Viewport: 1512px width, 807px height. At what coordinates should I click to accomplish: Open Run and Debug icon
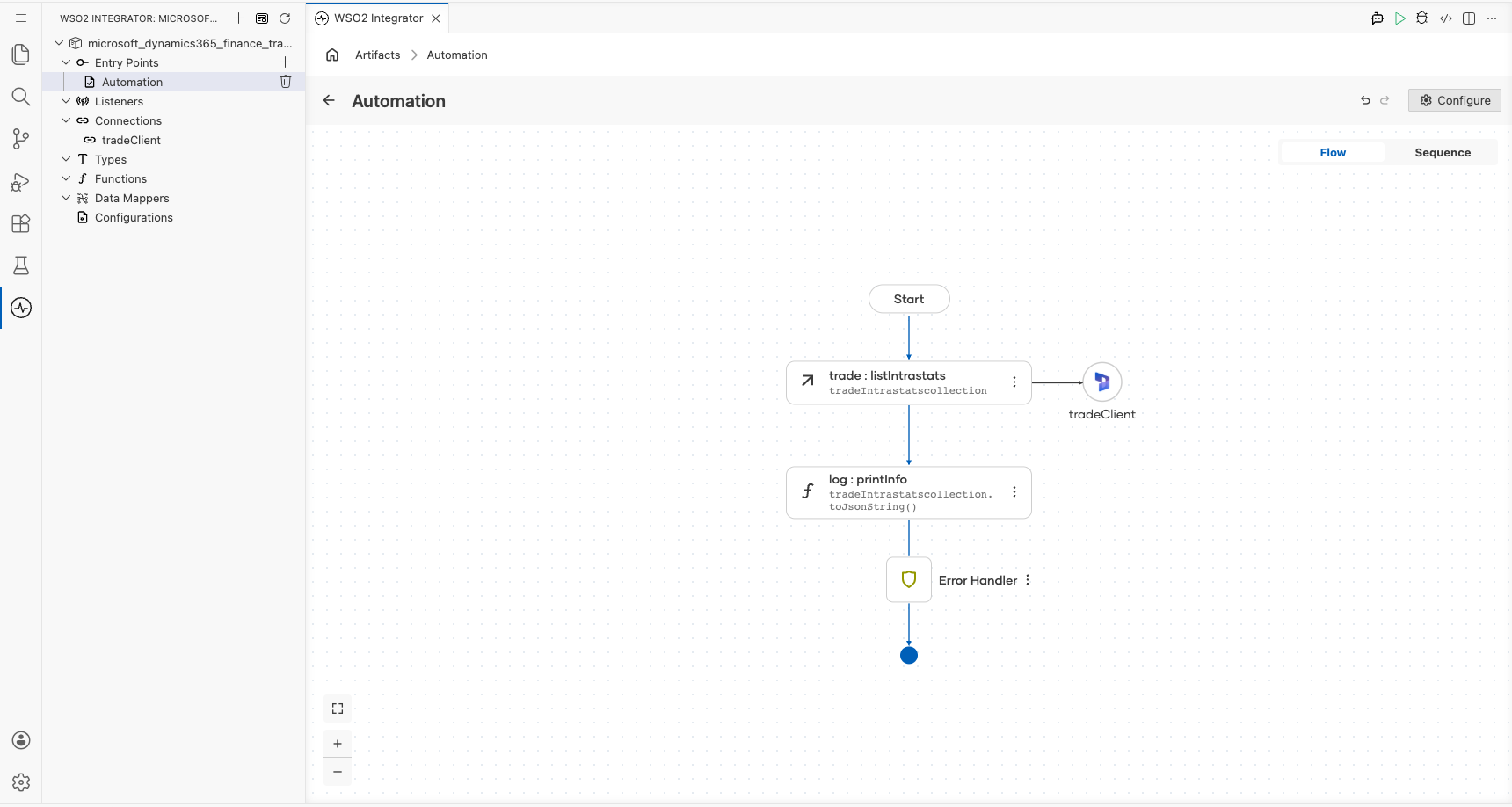pyautogui.click(x=21, y=181)
